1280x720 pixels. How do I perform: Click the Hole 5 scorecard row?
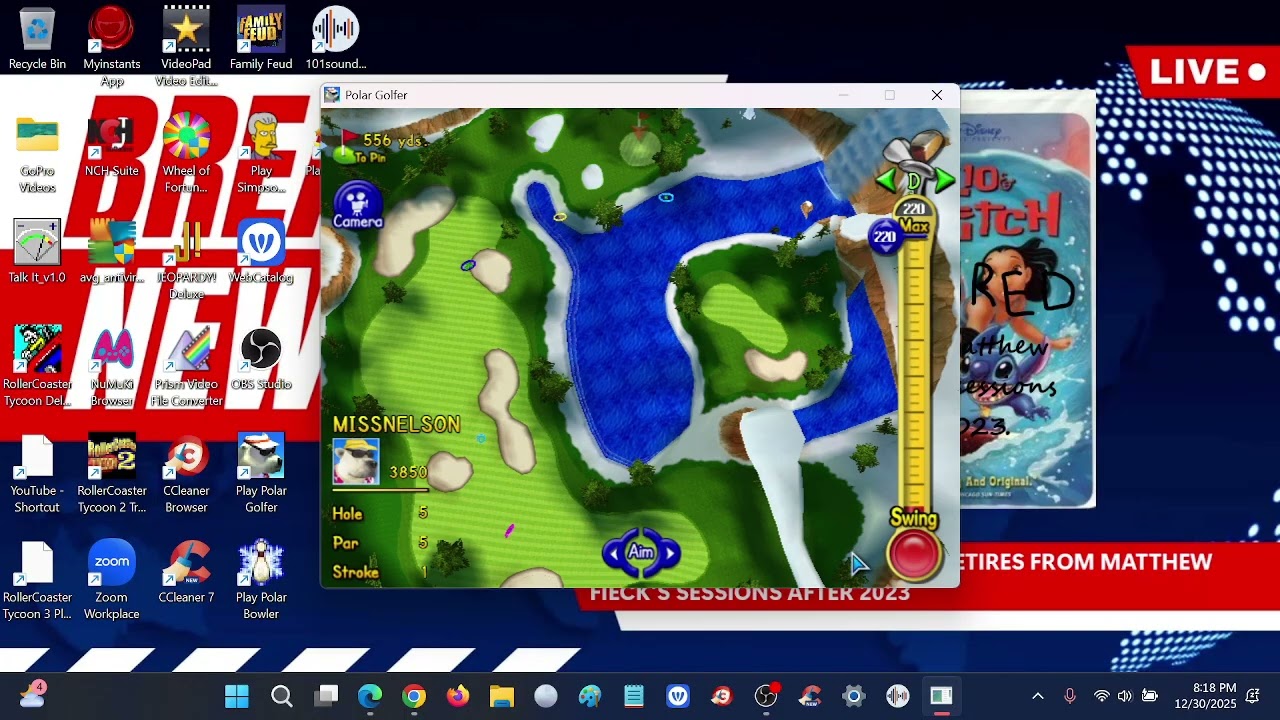pos(380,513)
